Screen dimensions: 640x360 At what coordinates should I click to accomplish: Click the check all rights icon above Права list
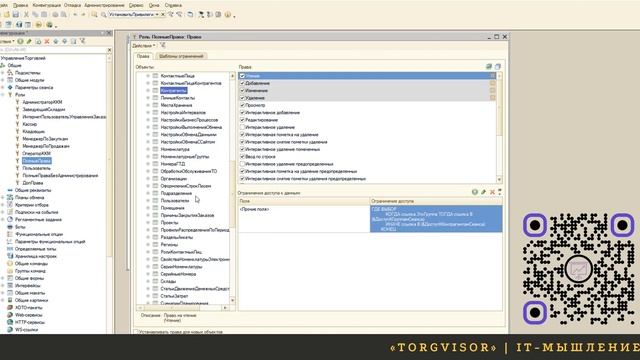pyautogui.click(x=489, y=67)
